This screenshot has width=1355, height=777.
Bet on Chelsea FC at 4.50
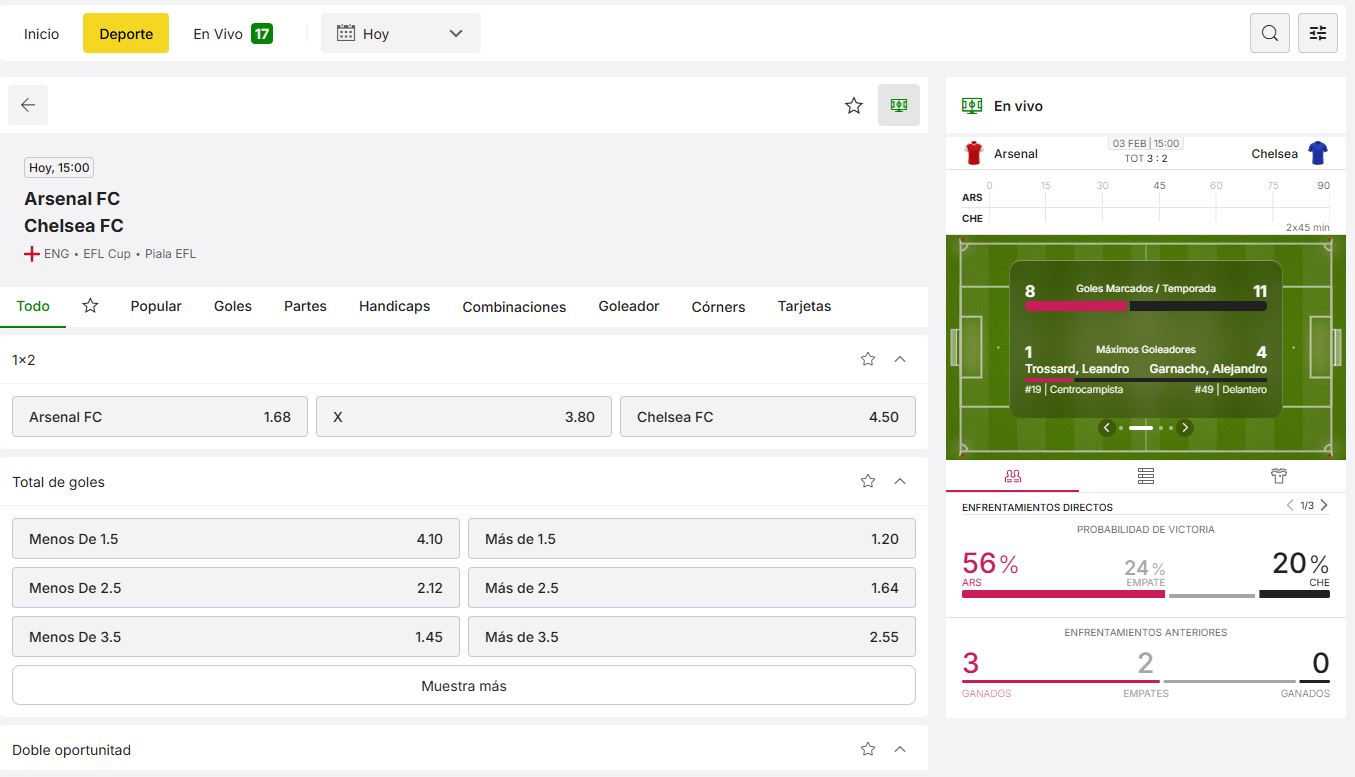point(768,417)
